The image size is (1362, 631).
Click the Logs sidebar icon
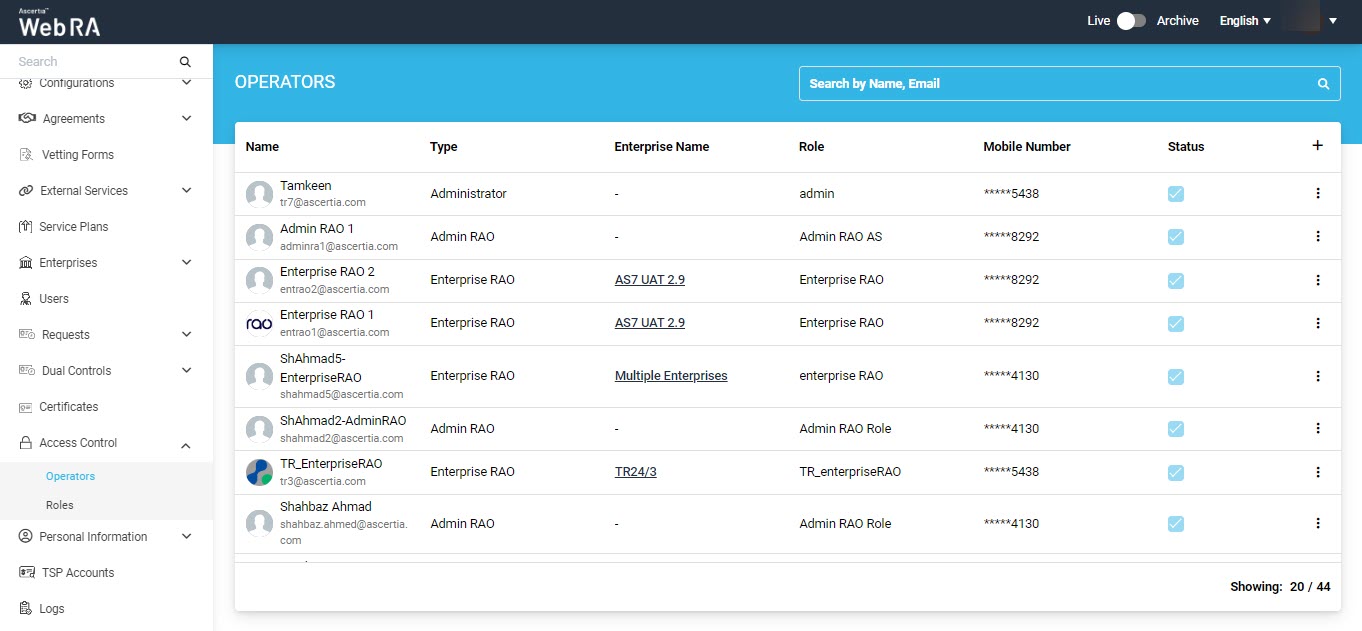tap(26, 609)
